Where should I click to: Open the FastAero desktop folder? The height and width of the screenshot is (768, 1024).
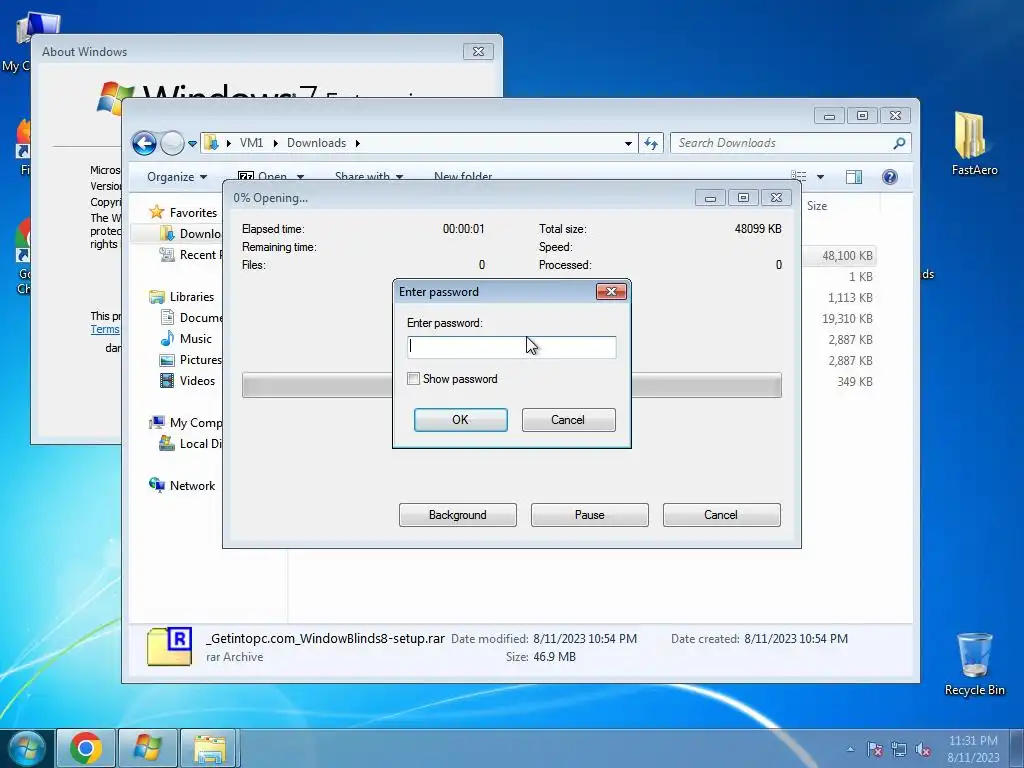click(x=974, y=144)
